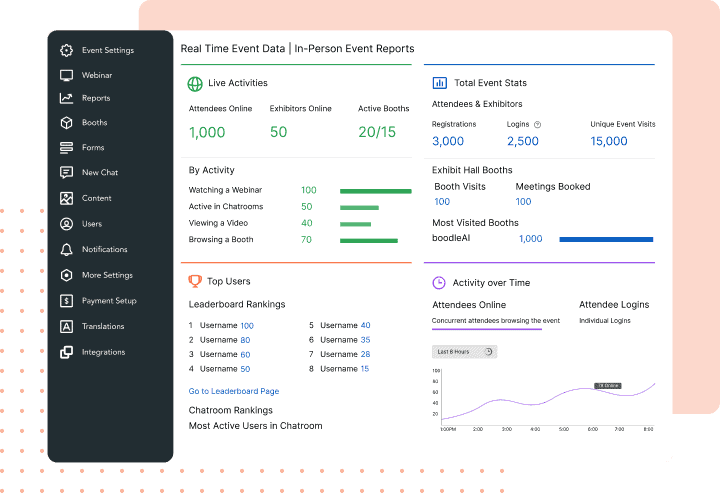Image resolution: width=720 pixels, height=493 pixels.
Task: Open the Integrations menu item
Action: click(x=103, y=352)
